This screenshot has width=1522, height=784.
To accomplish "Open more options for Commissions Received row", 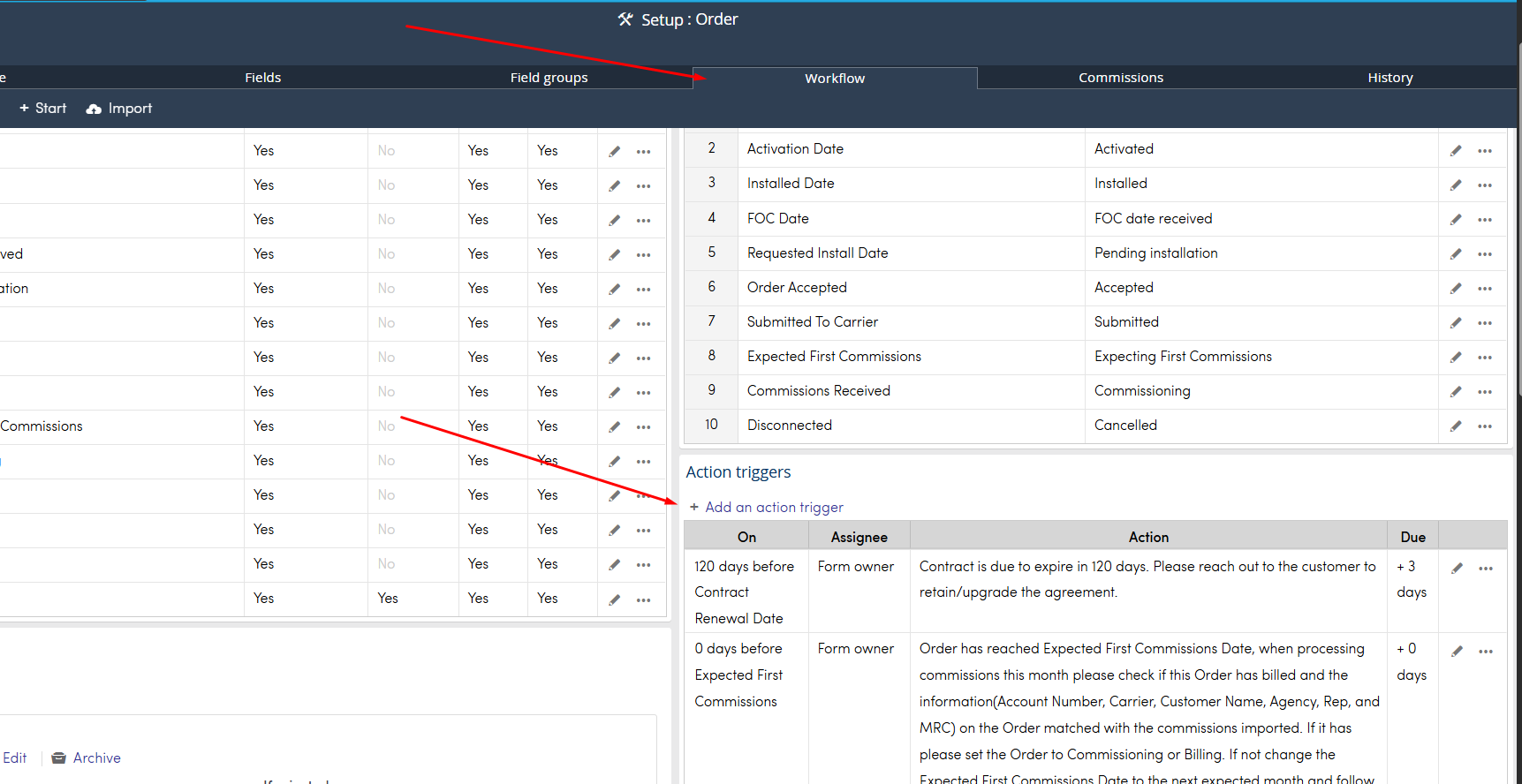I will 1485,392.
